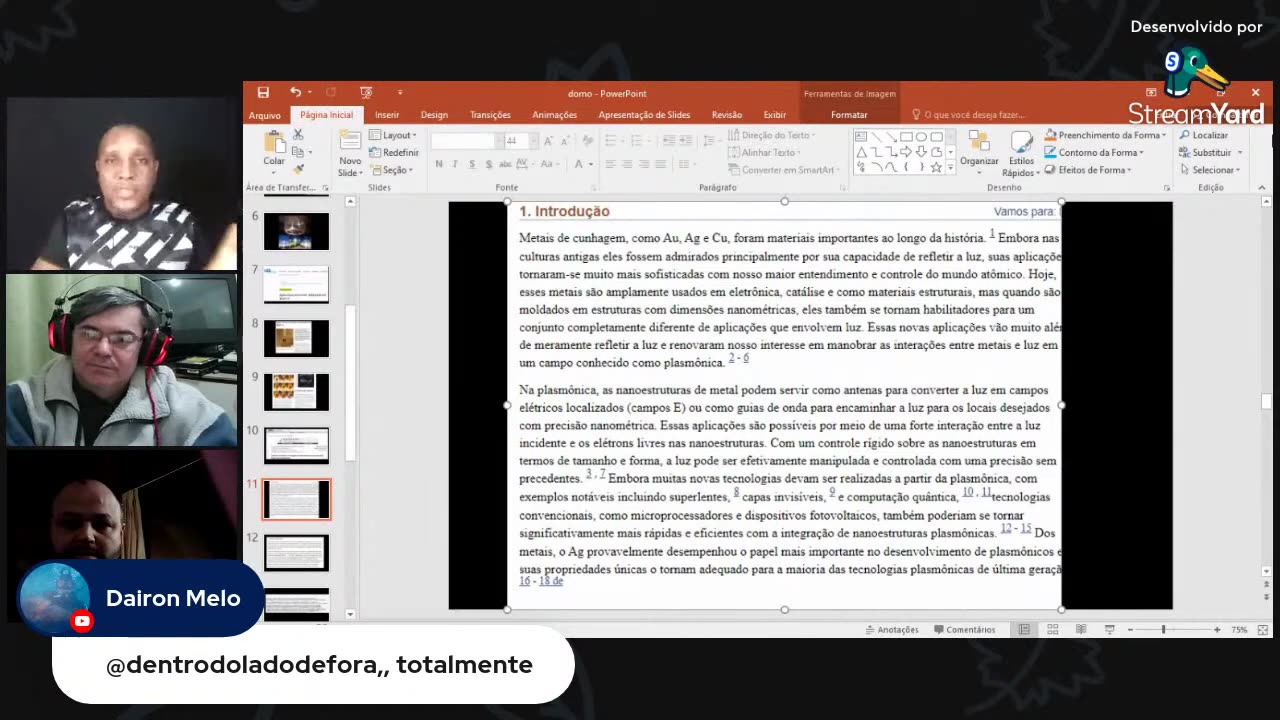Select the right arrow shape in gallery
The image size is (1280, 720).
click(x=906, y=152)
